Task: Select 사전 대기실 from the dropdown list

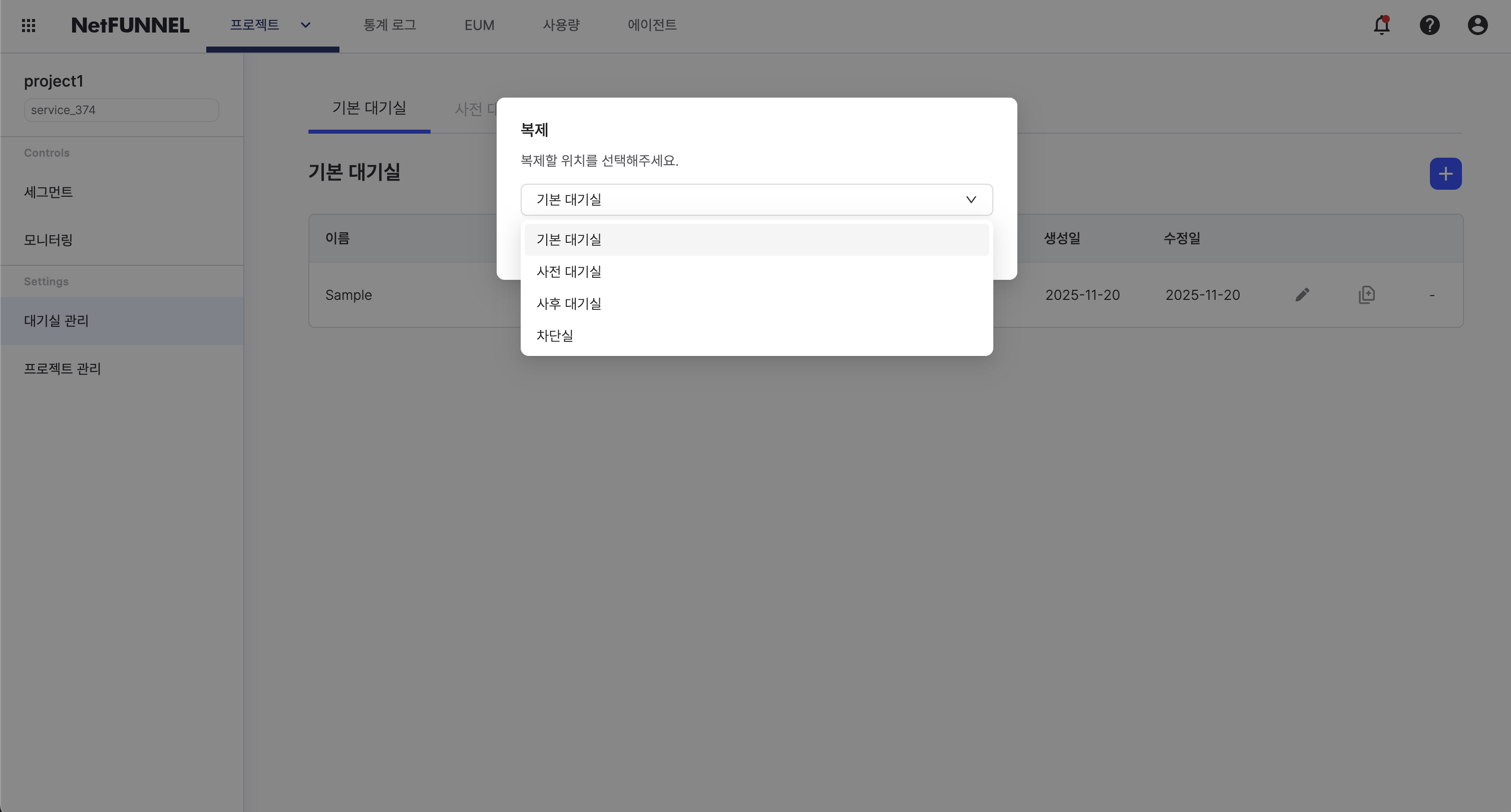Action: tap(568, 271)
